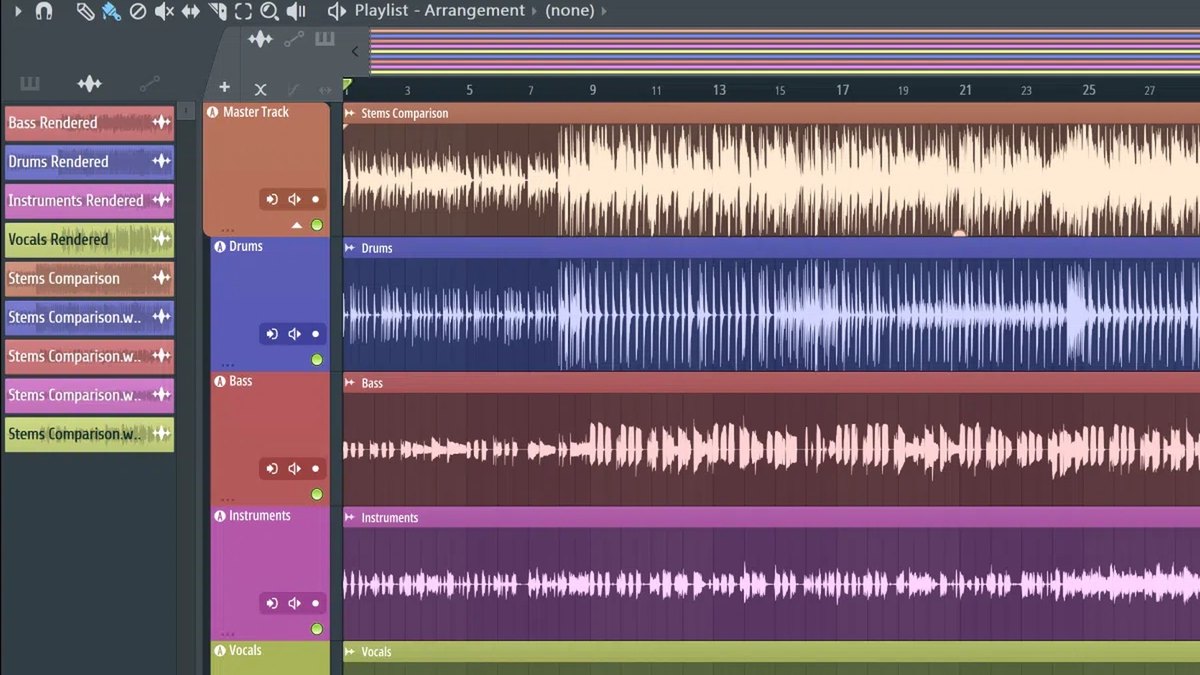Click waveform icon on Drums Rendered

(x=161, y=162)
